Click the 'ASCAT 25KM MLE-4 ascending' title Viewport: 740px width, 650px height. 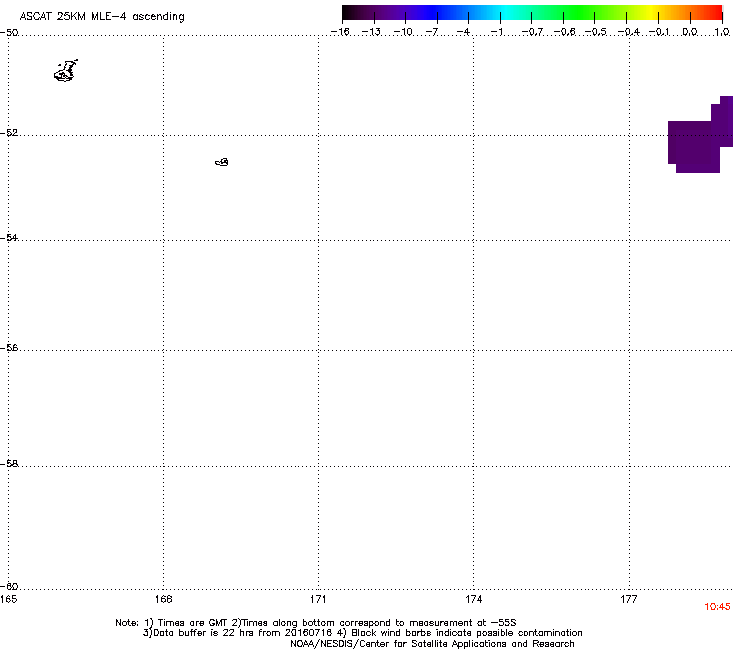pos(102,17)
